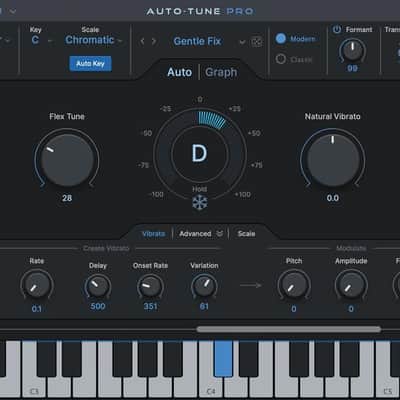Click the vibrato Rate knob
The height and width of the screenshot is (400, 400).
(x=37, y=285)
